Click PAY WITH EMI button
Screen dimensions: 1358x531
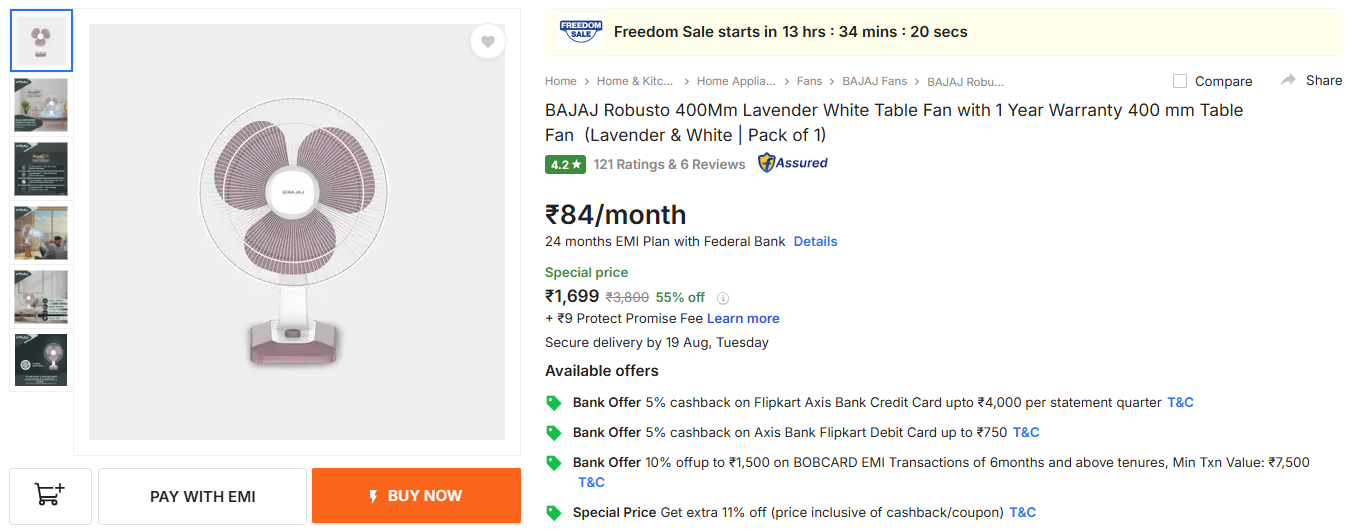pos(203,496)
